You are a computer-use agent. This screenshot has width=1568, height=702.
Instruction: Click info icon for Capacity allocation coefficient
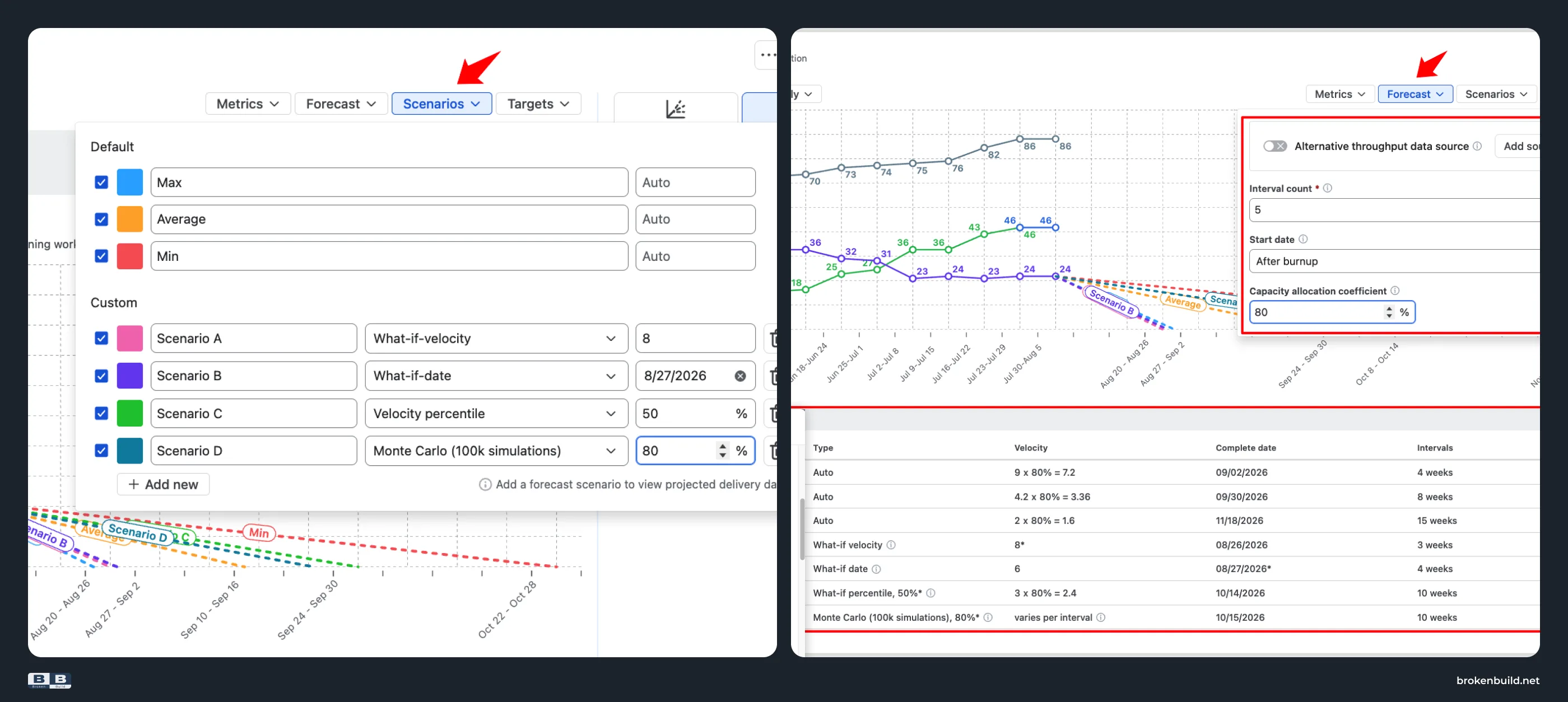[1395, 290]
